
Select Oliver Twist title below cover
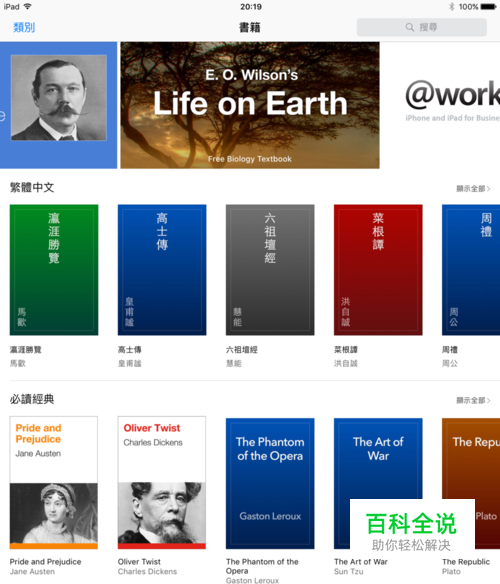pos(139,562)
